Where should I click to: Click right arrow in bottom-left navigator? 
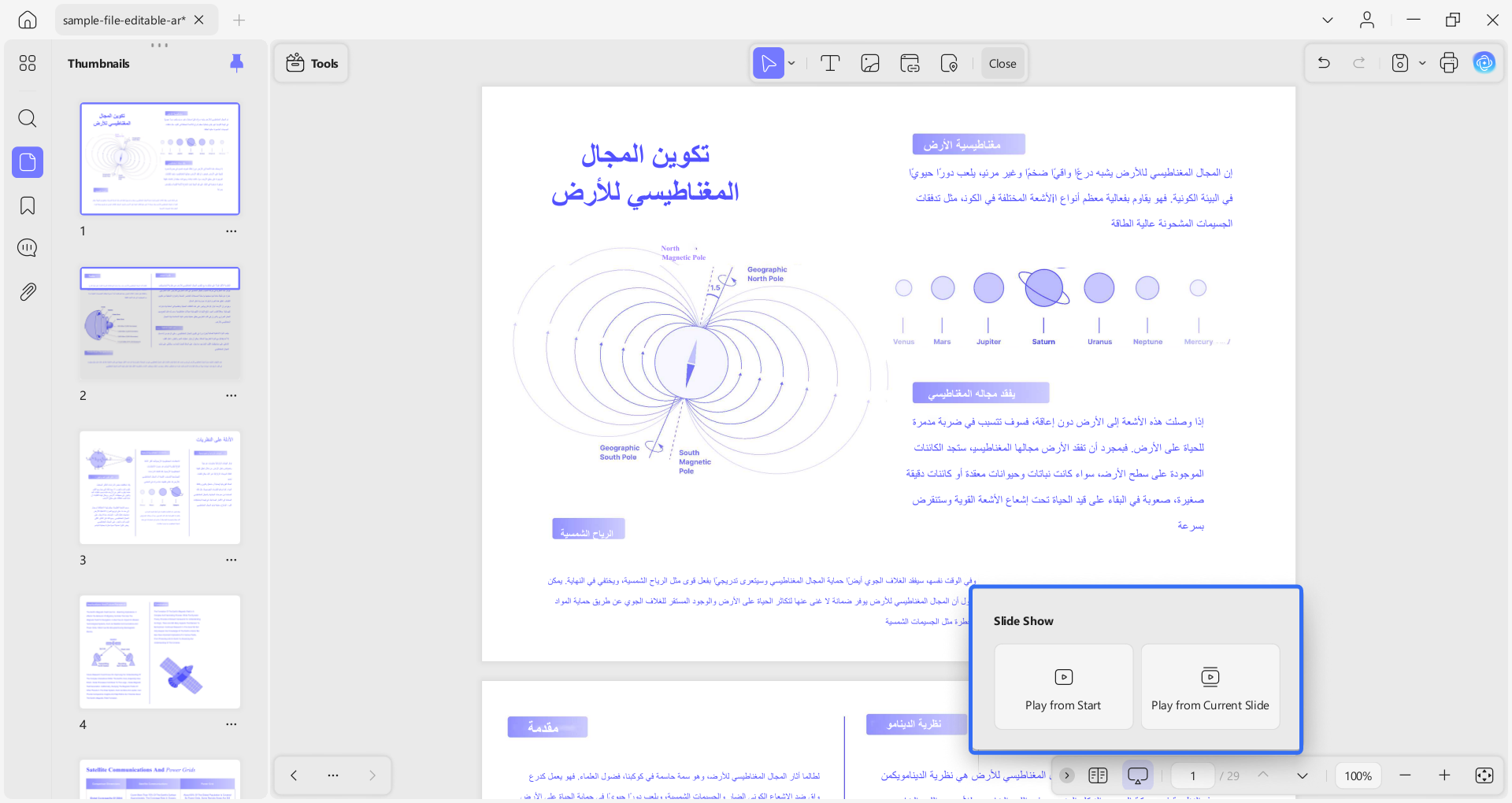372,775
